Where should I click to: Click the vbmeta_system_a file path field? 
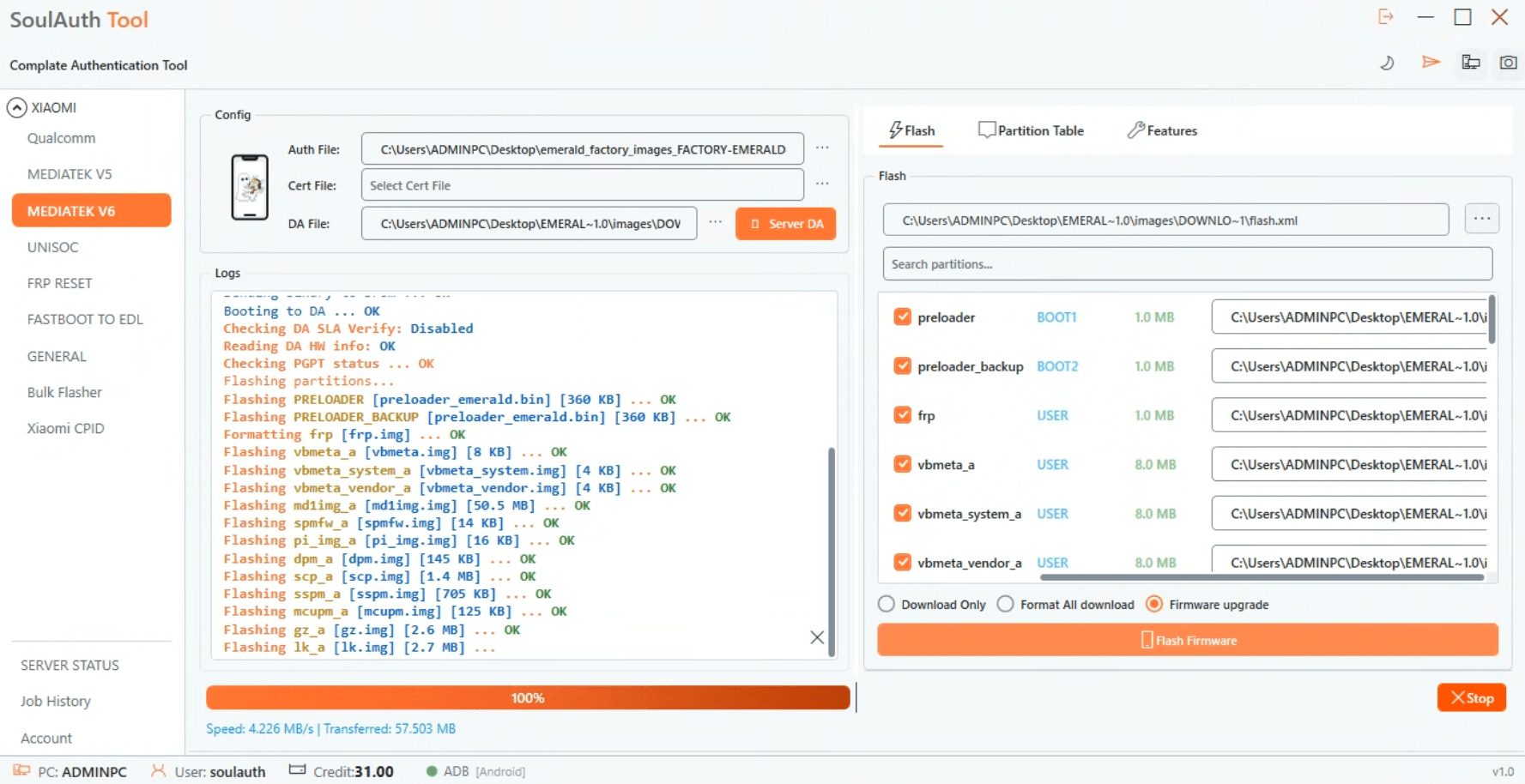(1349, 513)
